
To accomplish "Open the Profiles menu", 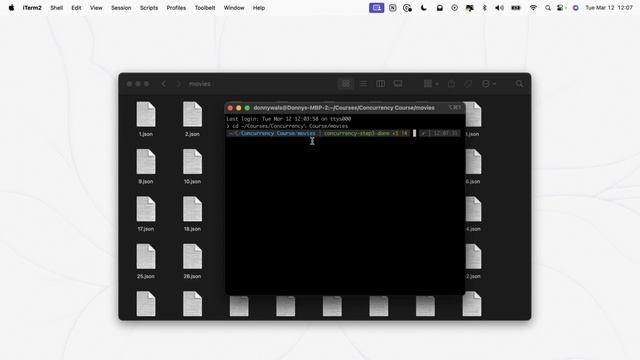I will (x=176, y=8).
